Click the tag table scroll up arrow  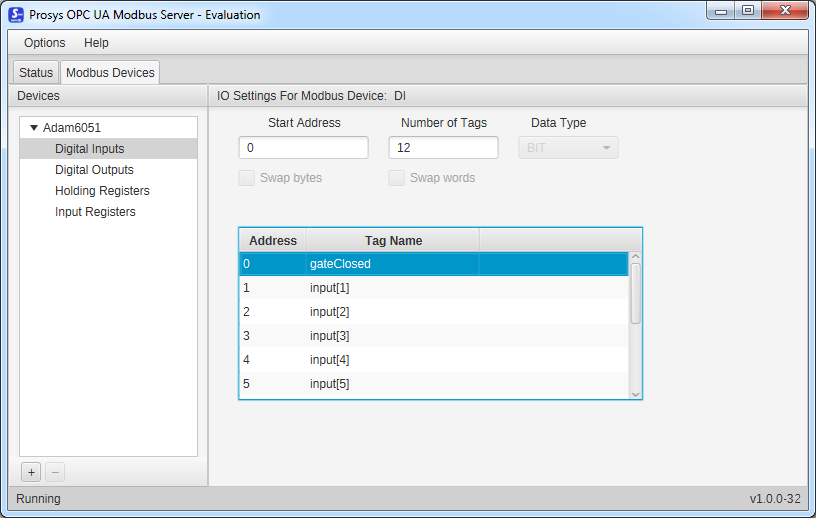(x=635, y=257)
